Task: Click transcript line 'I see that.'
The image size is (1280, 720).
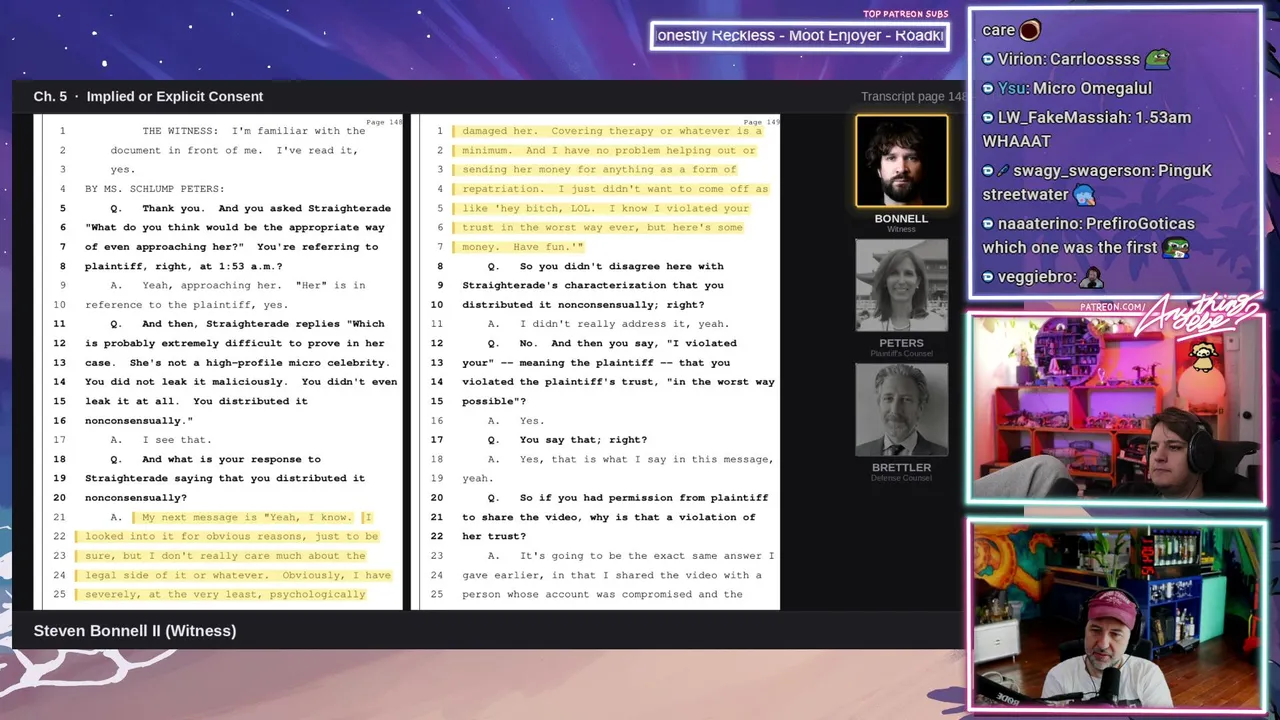Action: point(176,440)
